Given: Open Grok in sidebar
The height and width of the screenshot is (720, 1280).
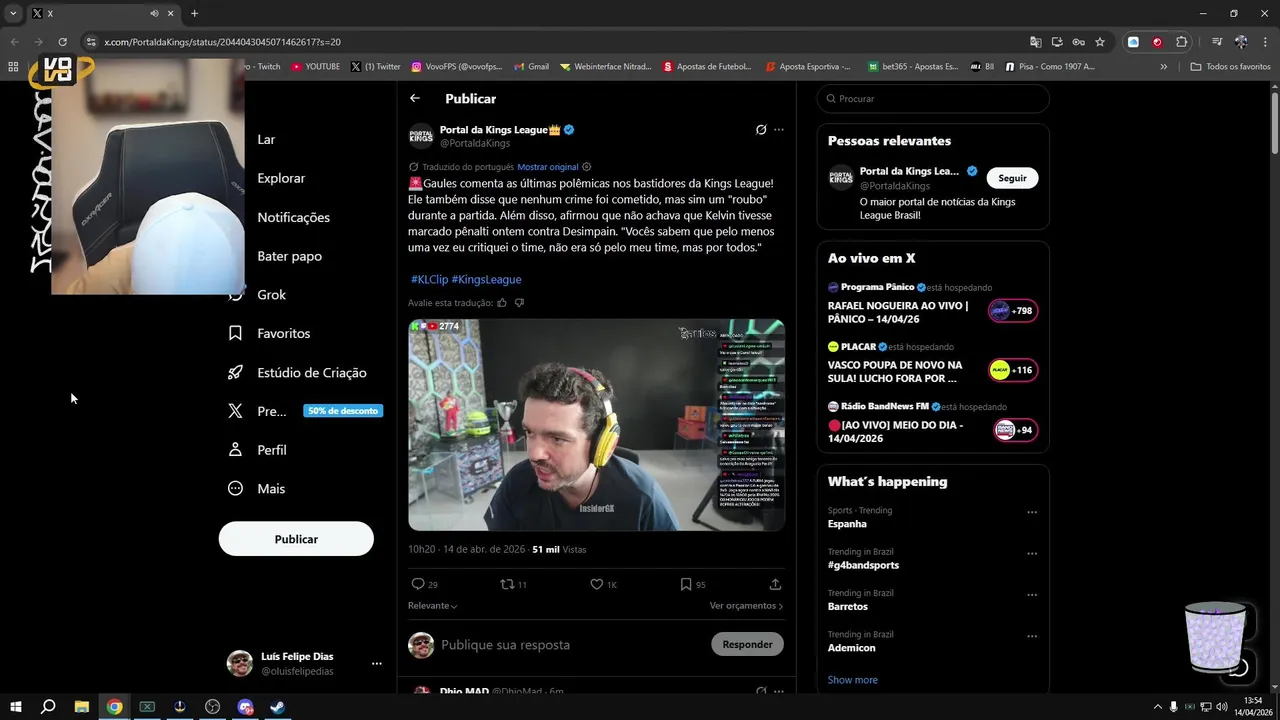Looking at the screenshot, I should click(x=271, y=295).
